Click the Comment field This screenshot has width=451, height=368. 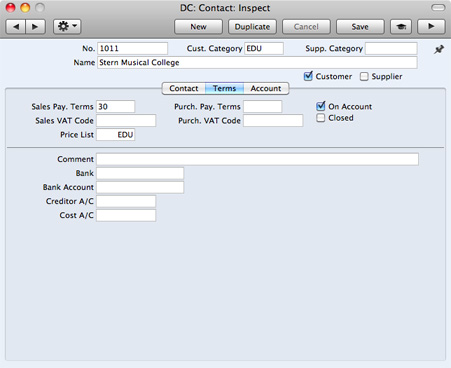[257, 159]
